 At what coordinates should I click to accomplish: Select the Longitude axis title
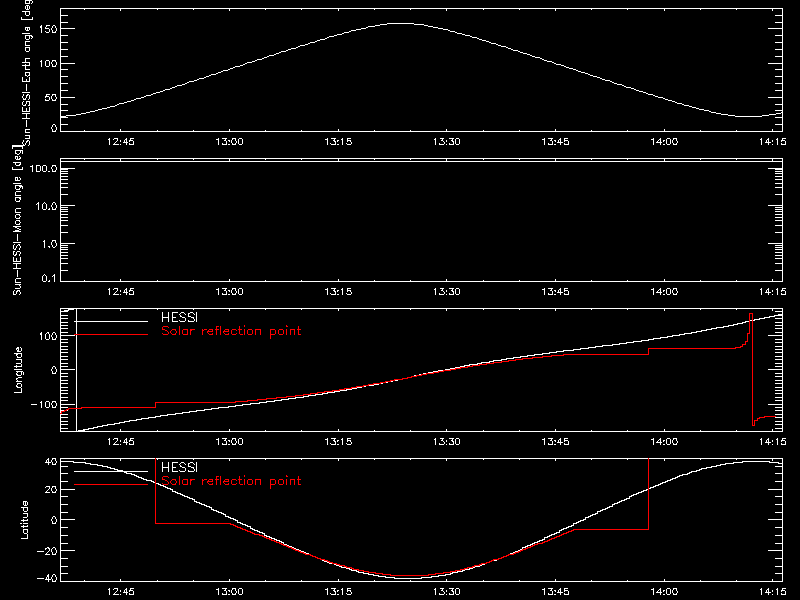[18, 370]
